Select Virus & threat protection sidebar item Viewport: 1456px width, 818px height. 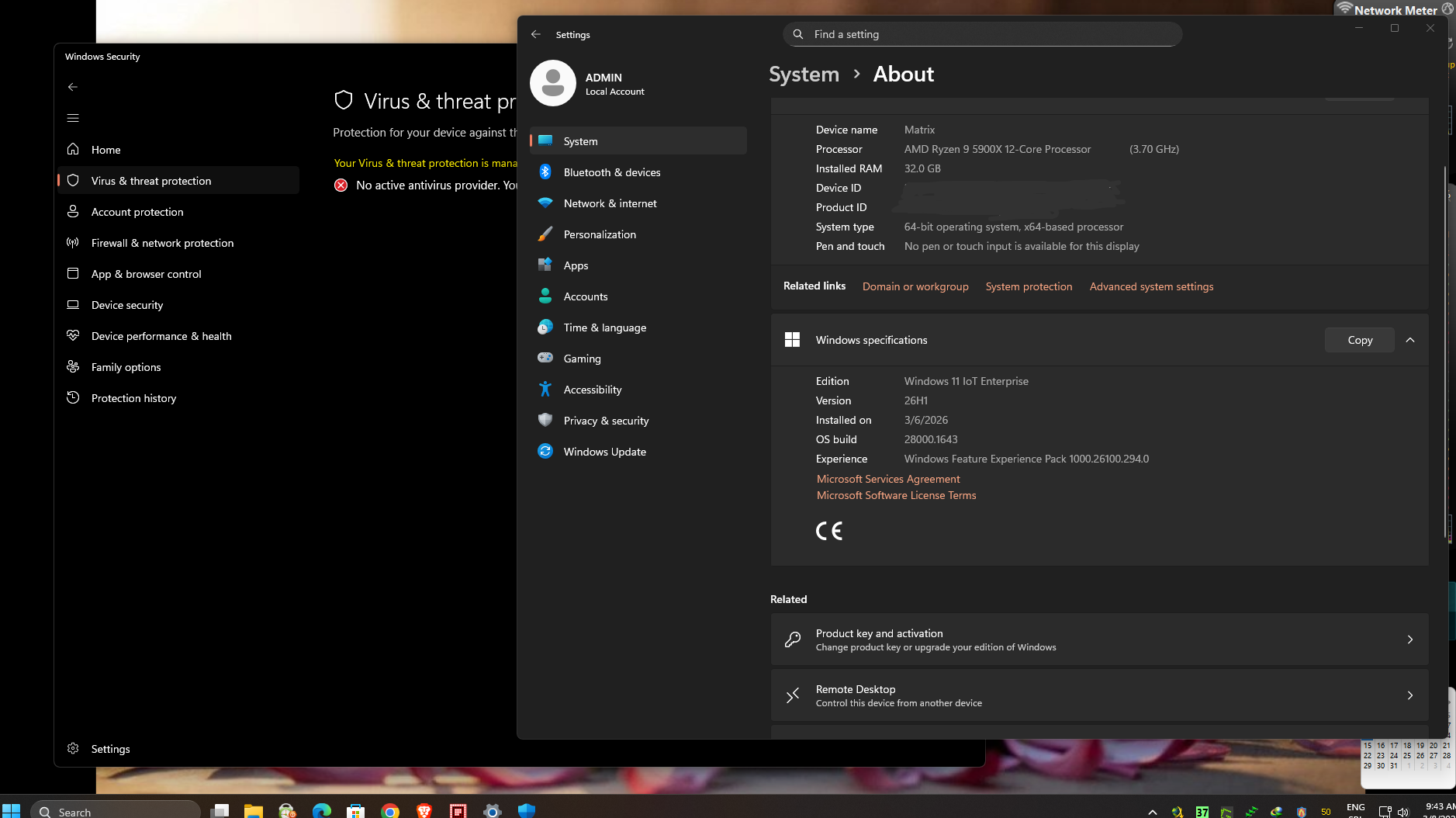pyautogui.click(x=178, y=180)
